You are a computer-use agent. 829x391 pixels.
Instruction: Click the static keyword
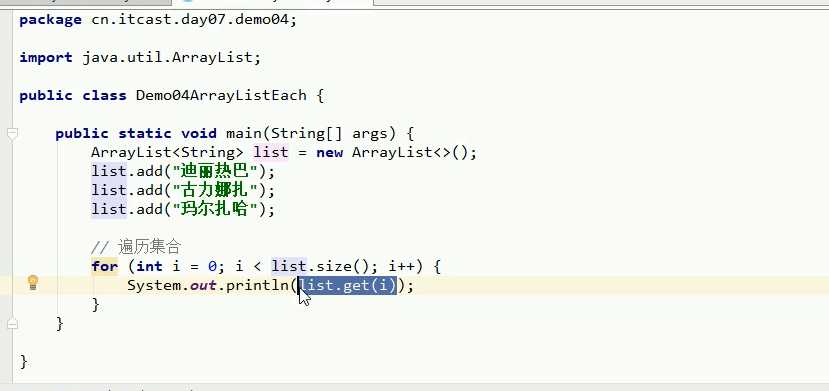click(x=145, y=134)
